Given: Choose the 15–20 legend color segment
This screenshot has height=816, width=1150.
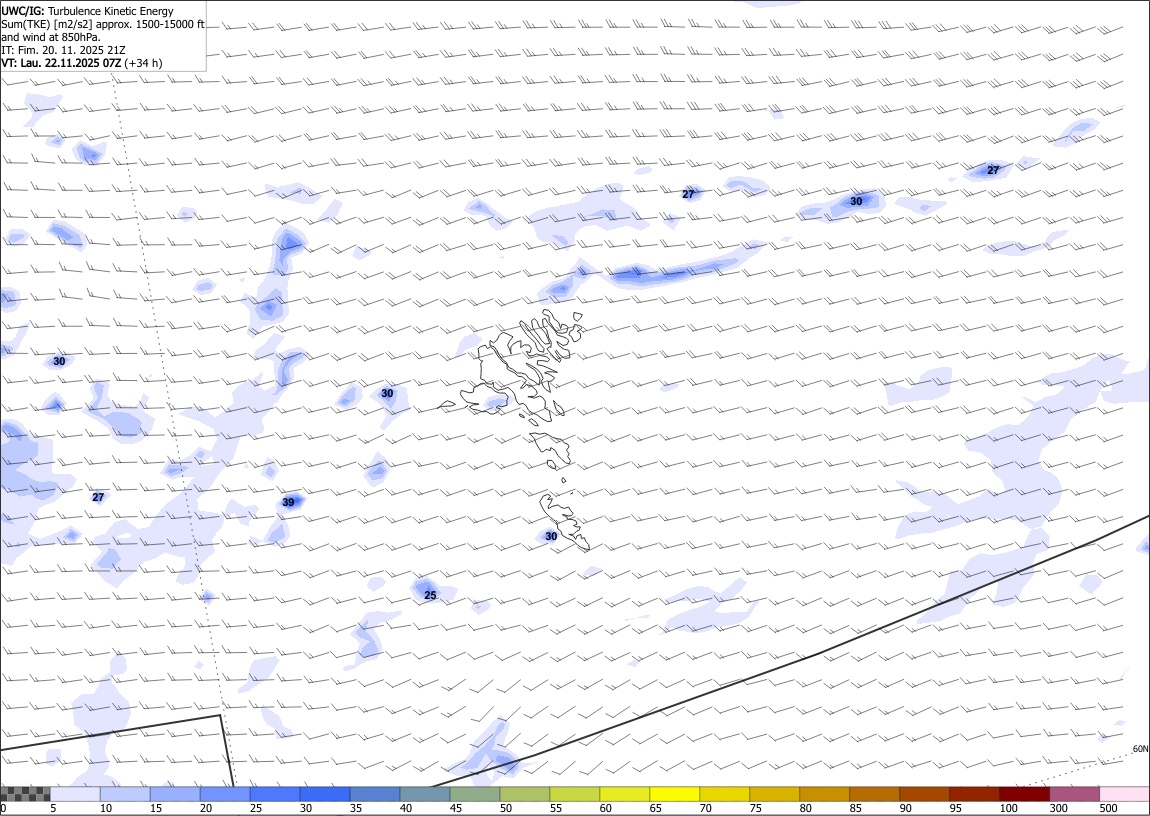Looking at the screenshot, I should pyautogui.click(x=175, y=794).
